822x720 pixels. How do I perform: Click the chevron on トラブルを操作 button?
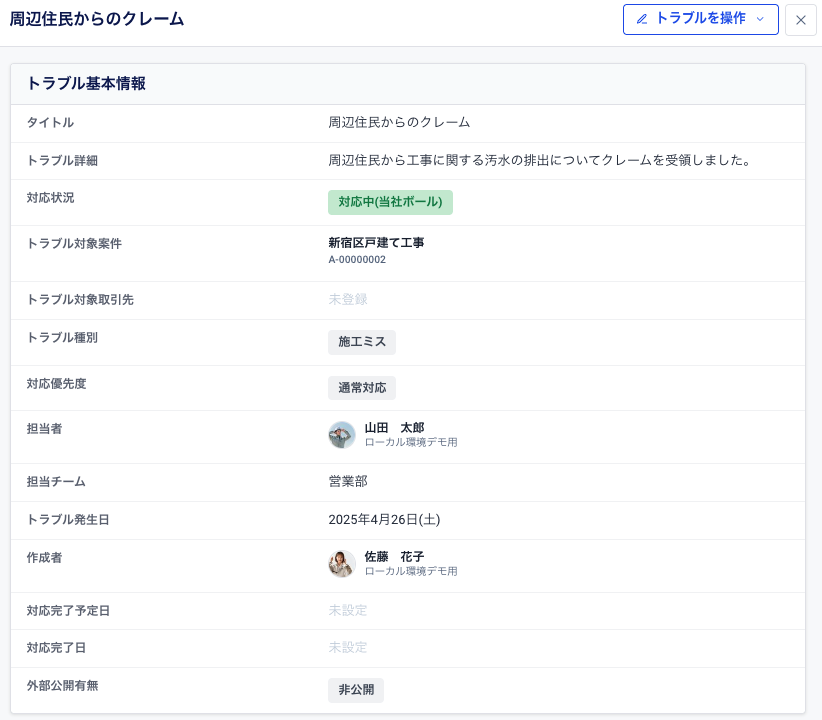pyautogui.click(x=758, y=19)
